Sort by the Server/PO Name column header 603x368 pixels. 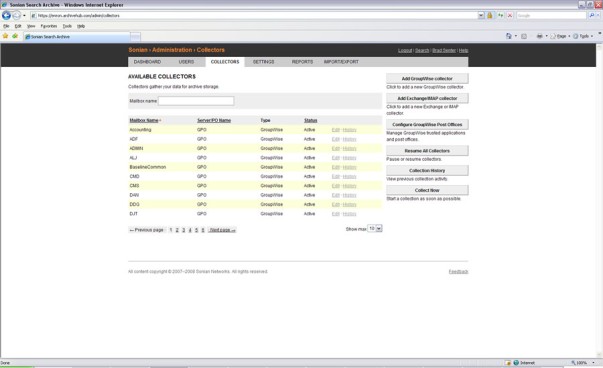[214, 120]
